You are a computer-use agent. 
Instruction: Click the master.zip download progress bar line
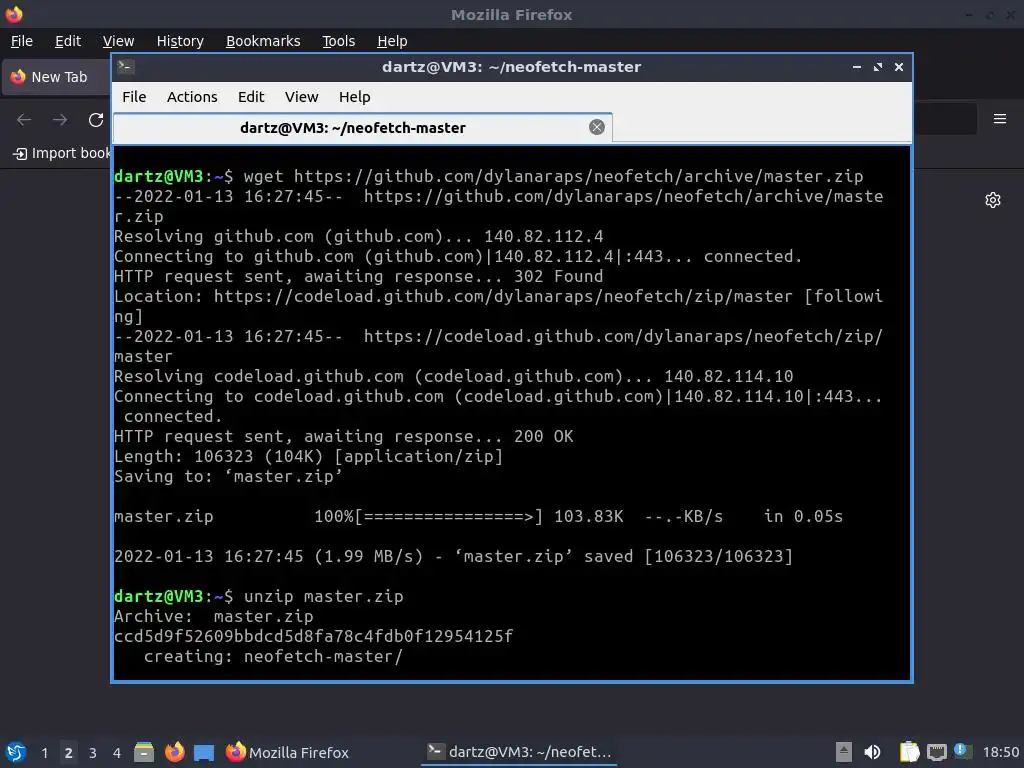(x=478, y=517)
